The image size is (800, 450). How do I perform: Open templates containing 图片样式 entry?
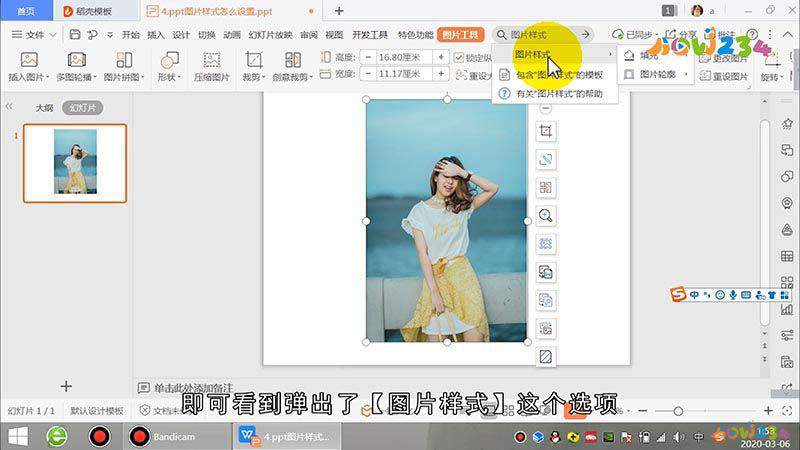[555, 75]
